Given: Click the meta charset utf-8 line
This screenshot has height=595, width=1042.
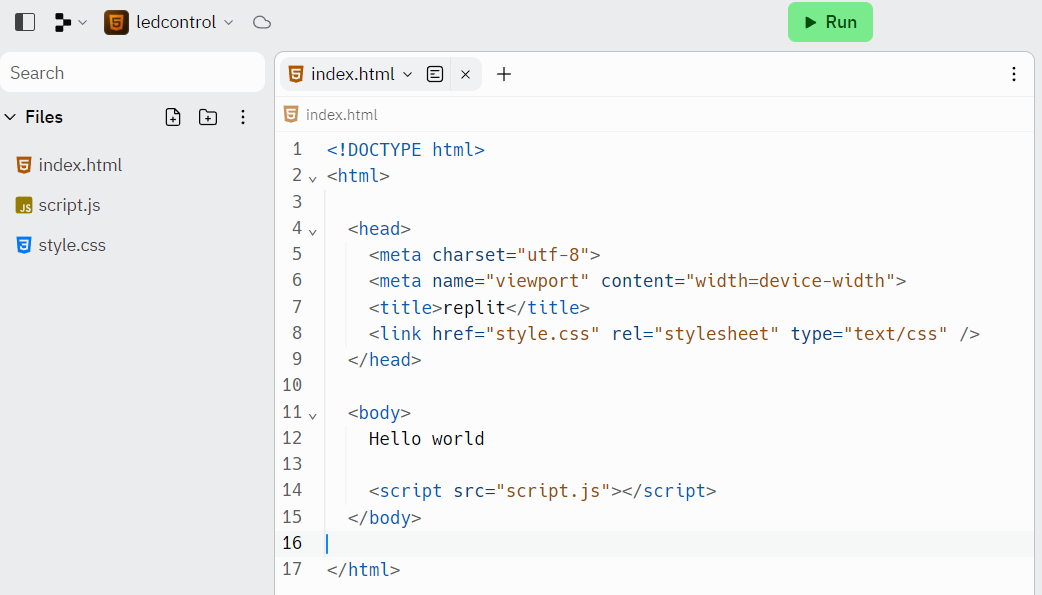Looking at the screenshot, I should 484,255.
